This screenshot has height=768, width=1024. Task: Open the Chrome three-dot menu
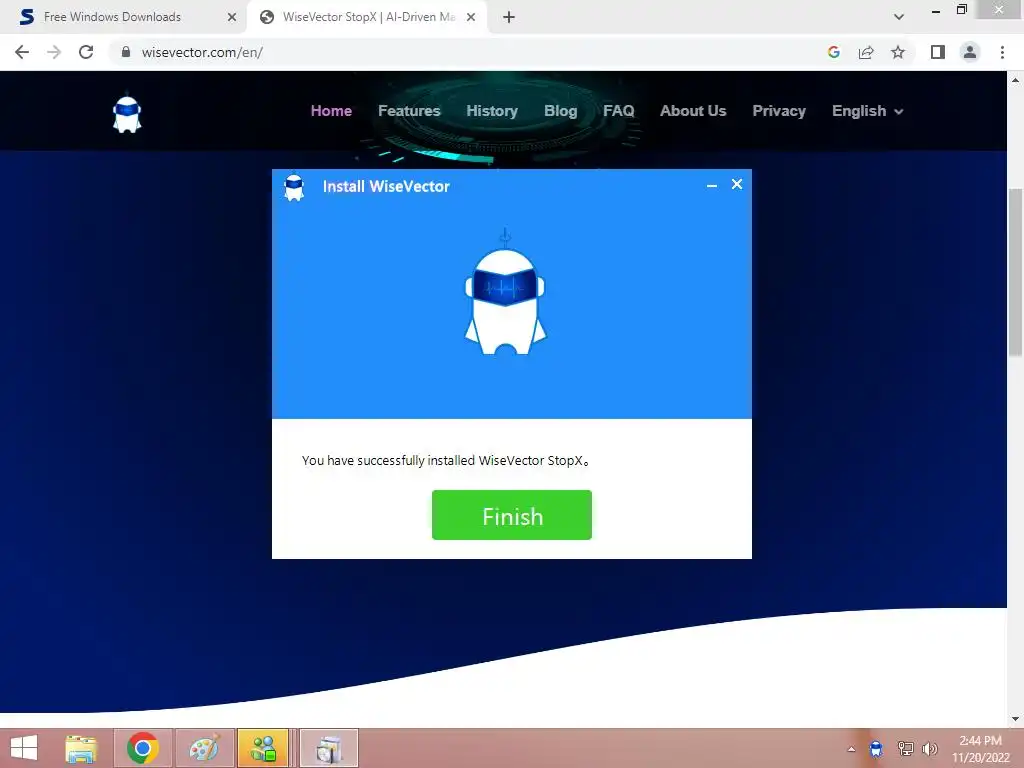1002,52
